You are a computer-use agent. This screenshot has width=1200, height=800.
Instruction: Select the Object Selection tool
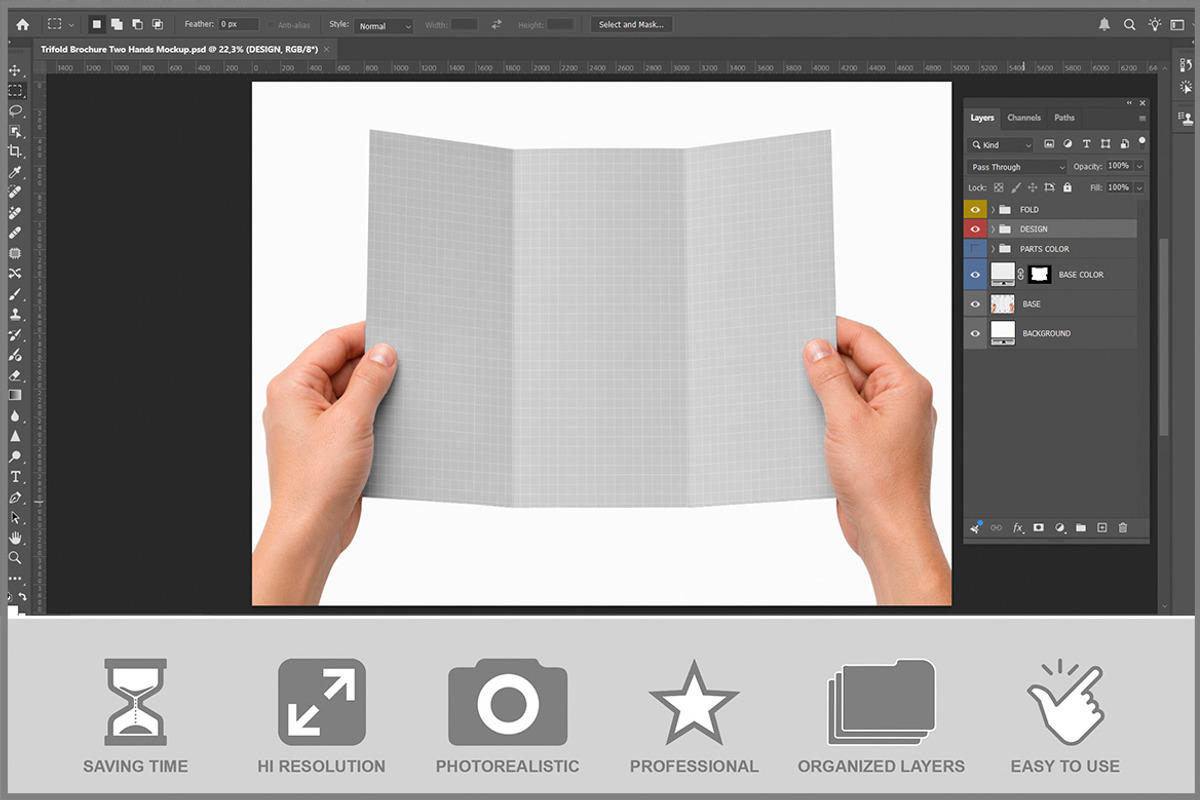pos(15,131)
